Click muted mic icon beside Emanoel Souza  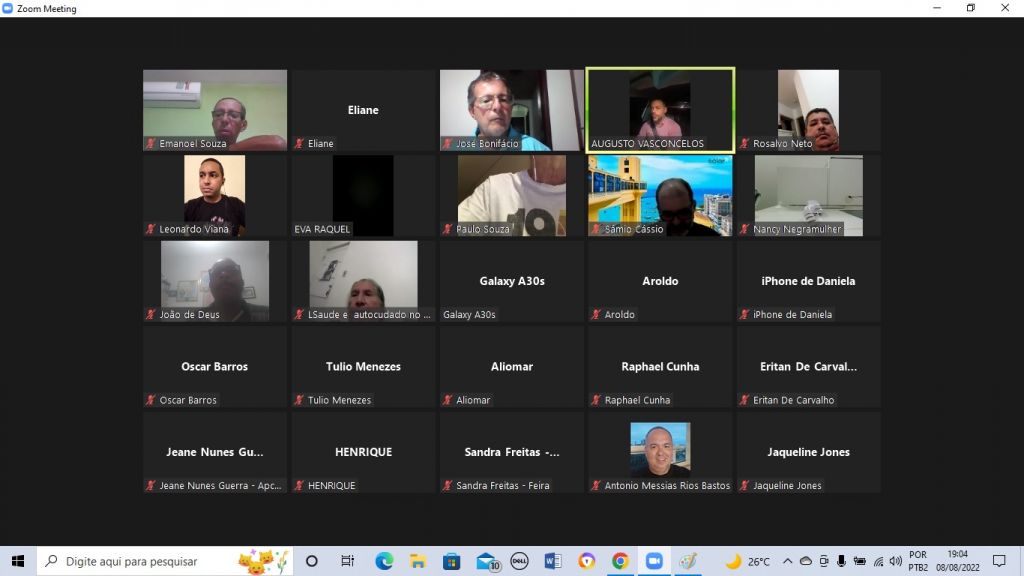(151, 144)
